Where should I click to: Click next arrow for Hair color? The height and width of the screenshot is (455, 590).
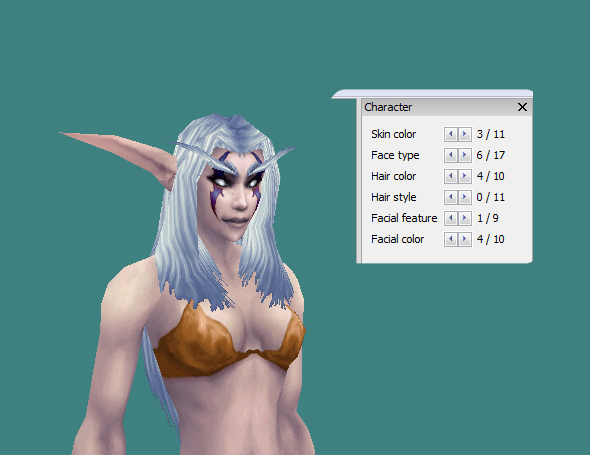click(465, 176)
